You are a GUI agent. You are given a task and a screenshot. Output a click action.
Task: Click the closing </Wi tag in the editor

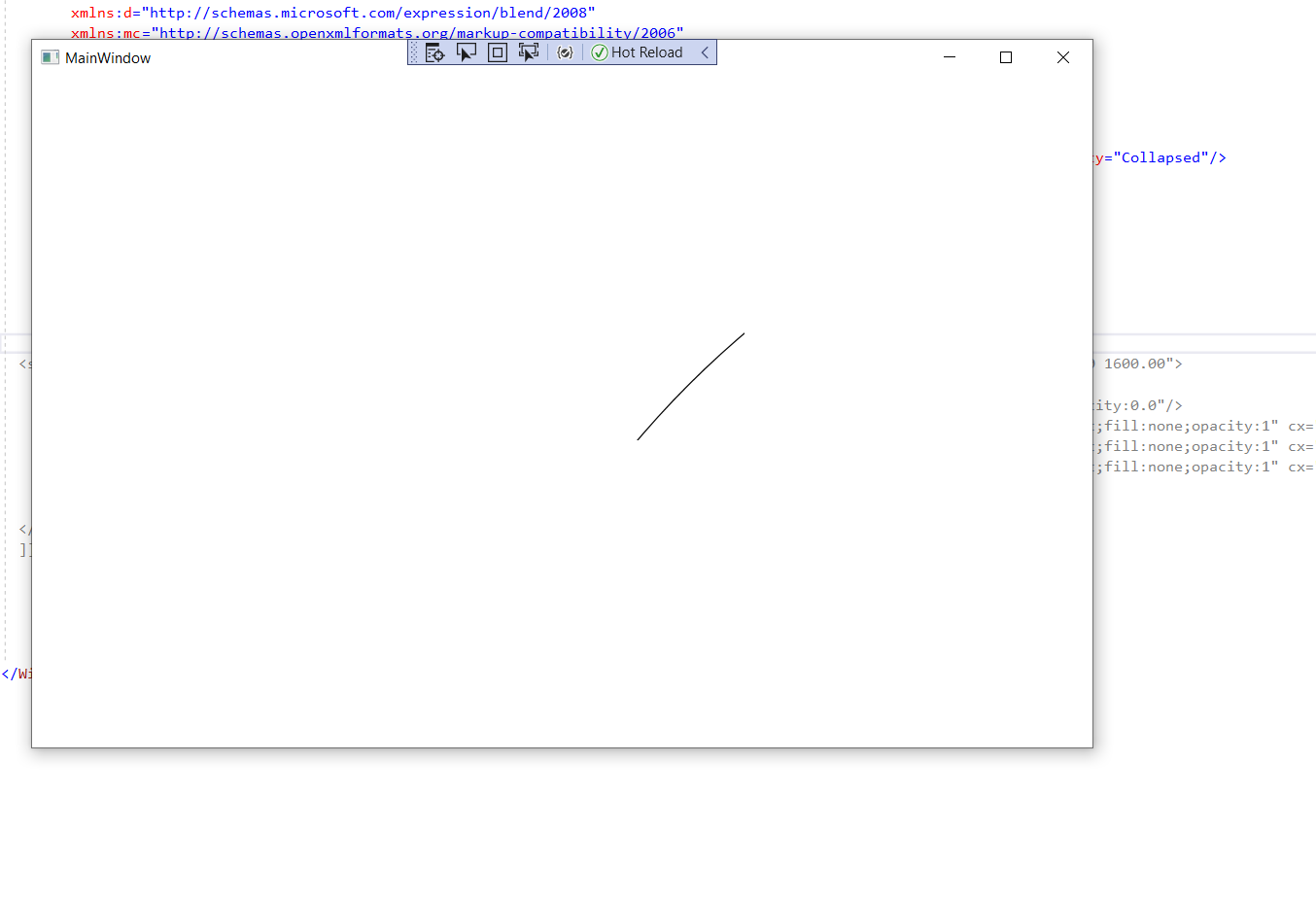tap(15, 674)
